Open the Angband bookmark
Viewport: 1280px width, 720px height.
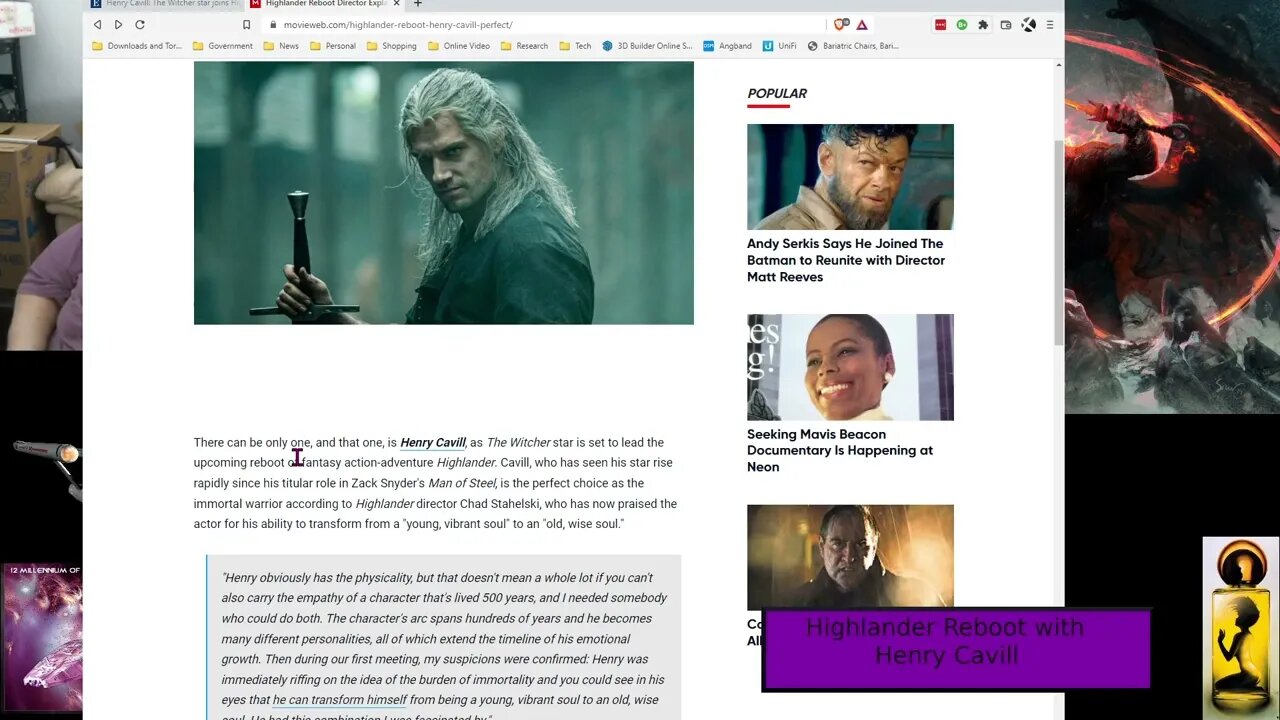[x=727, y=46]
